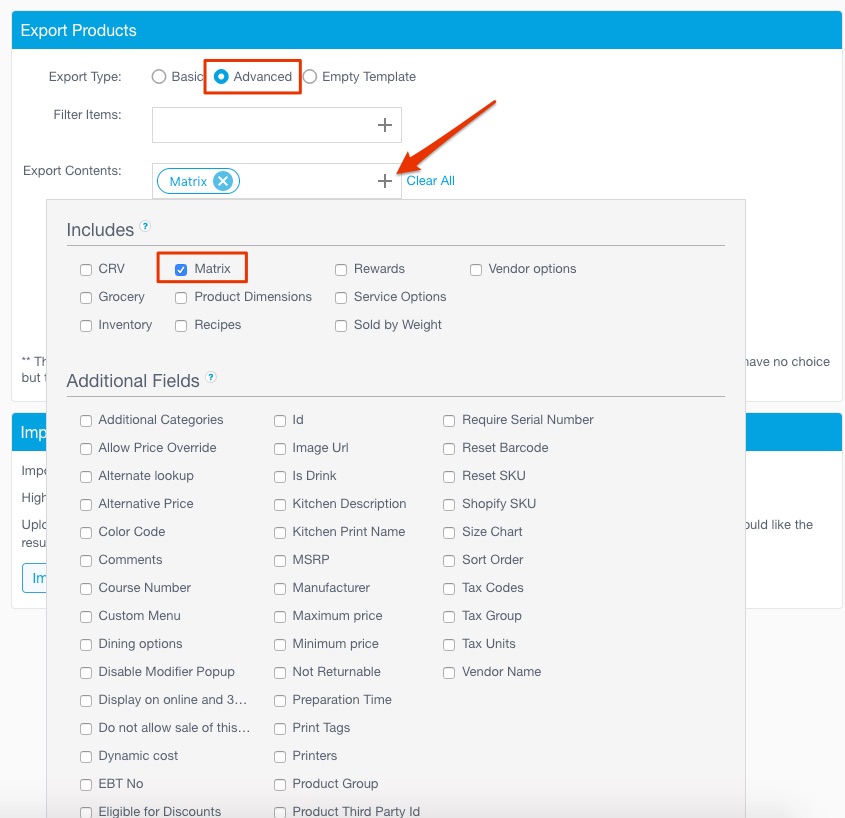Enable Allow Price Override checkbox
Screen dimensions: 845x818
pyautogui.click(x=86, y=448)
